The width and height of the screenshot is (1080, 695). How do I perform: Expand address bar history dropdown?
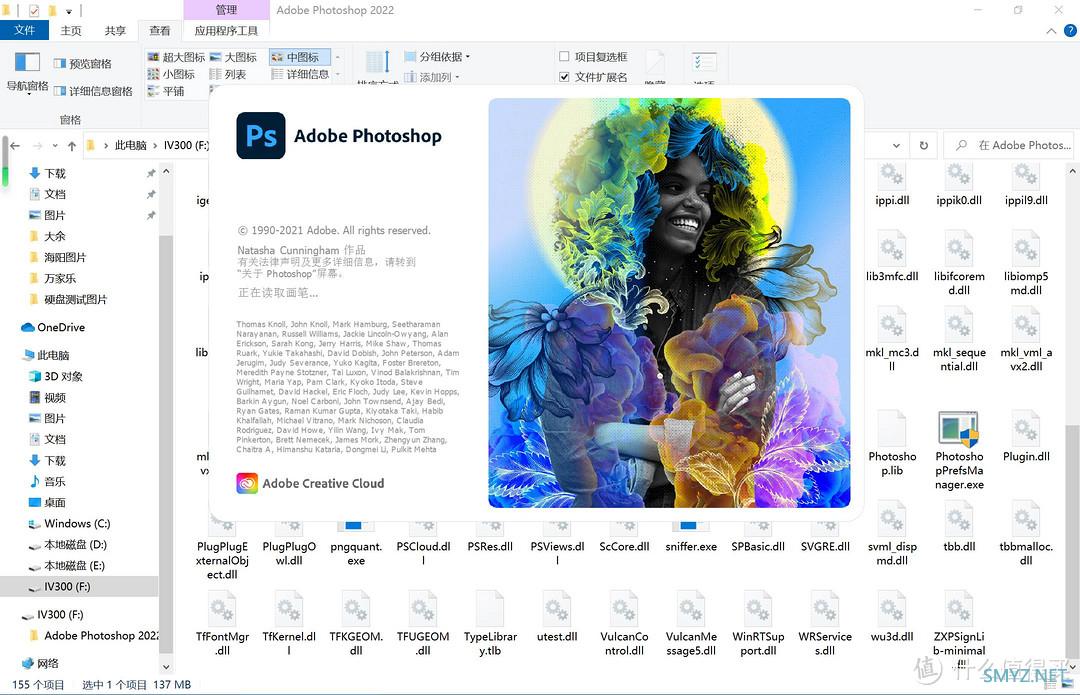[x=896, y=145]
